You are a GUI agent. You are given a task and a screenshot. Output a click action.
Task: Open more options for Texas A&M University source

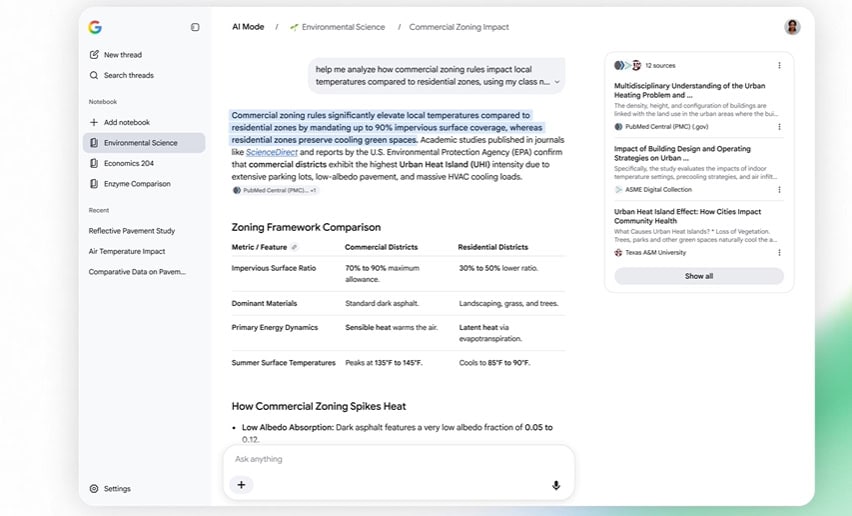click(779, 253)
